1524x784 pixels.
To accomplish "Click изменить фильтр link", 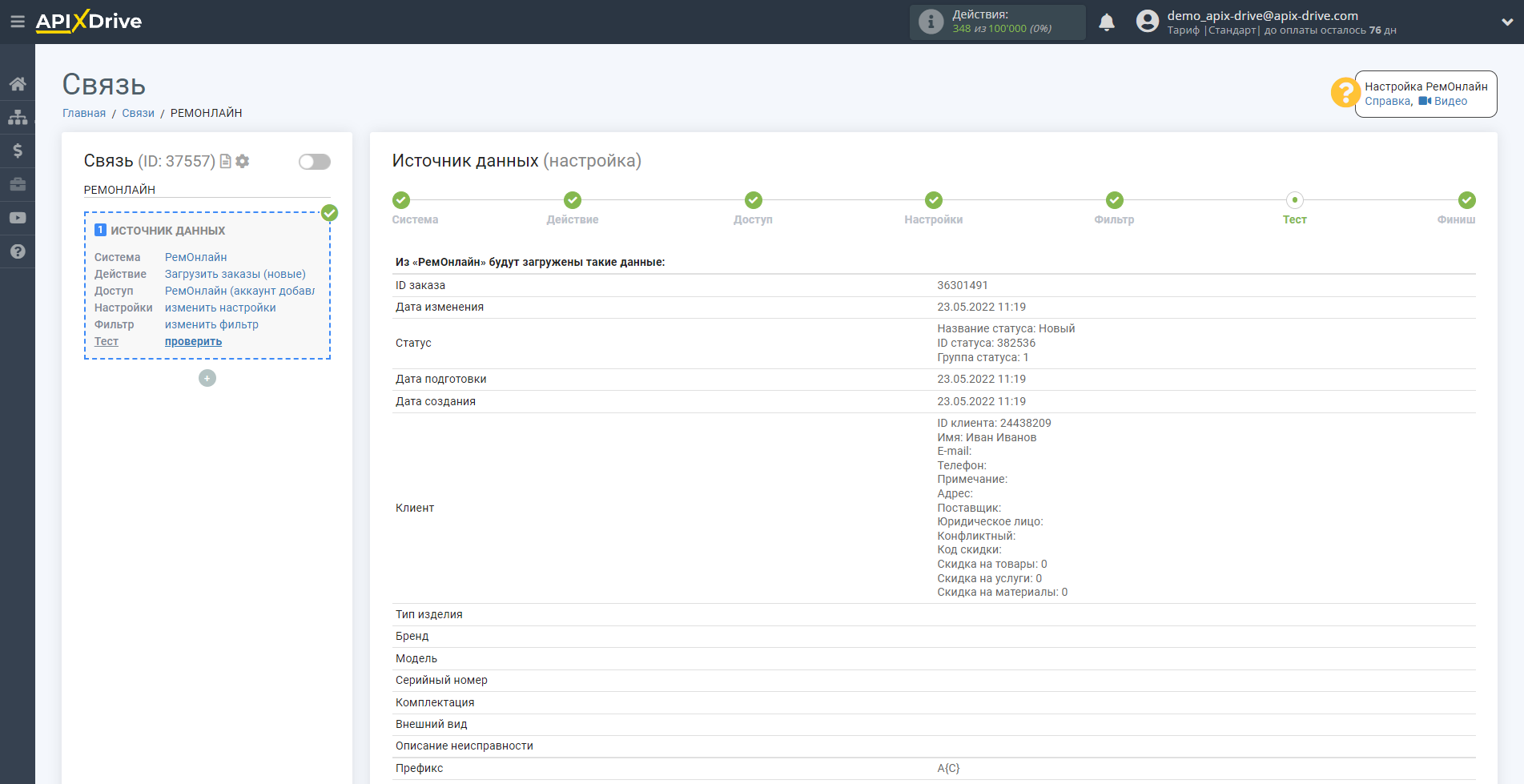I will [x=211, y=324].
